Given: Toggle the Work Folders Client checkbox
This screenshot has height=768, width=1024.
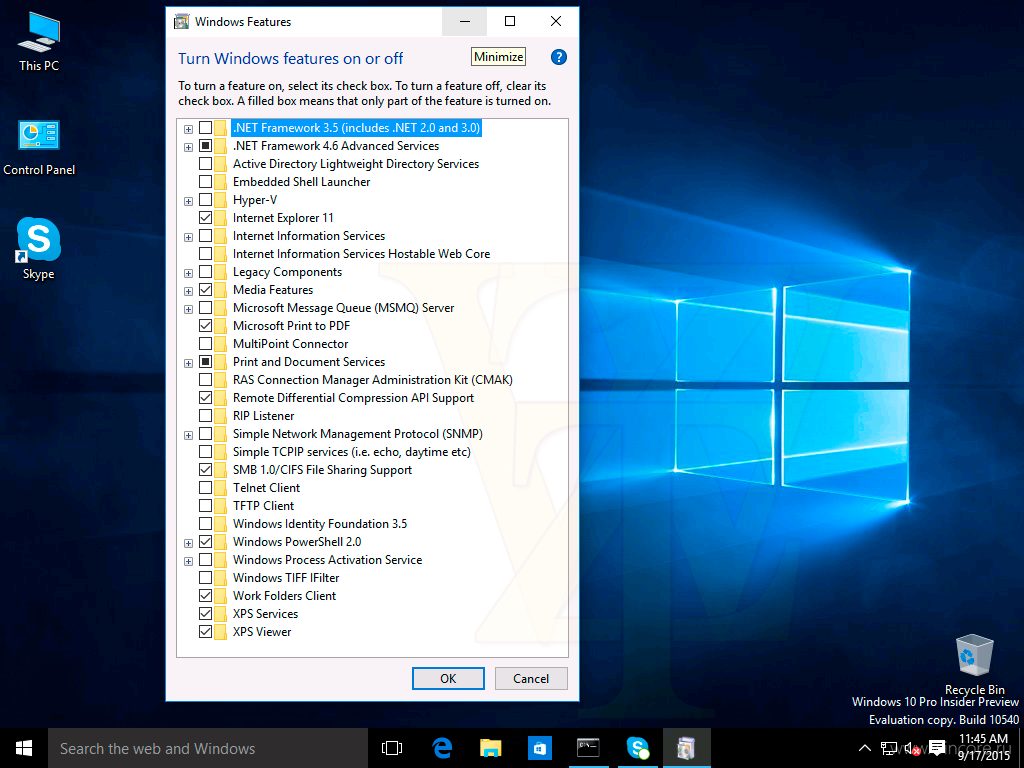Looking at the screenshot, I should 205,596.
